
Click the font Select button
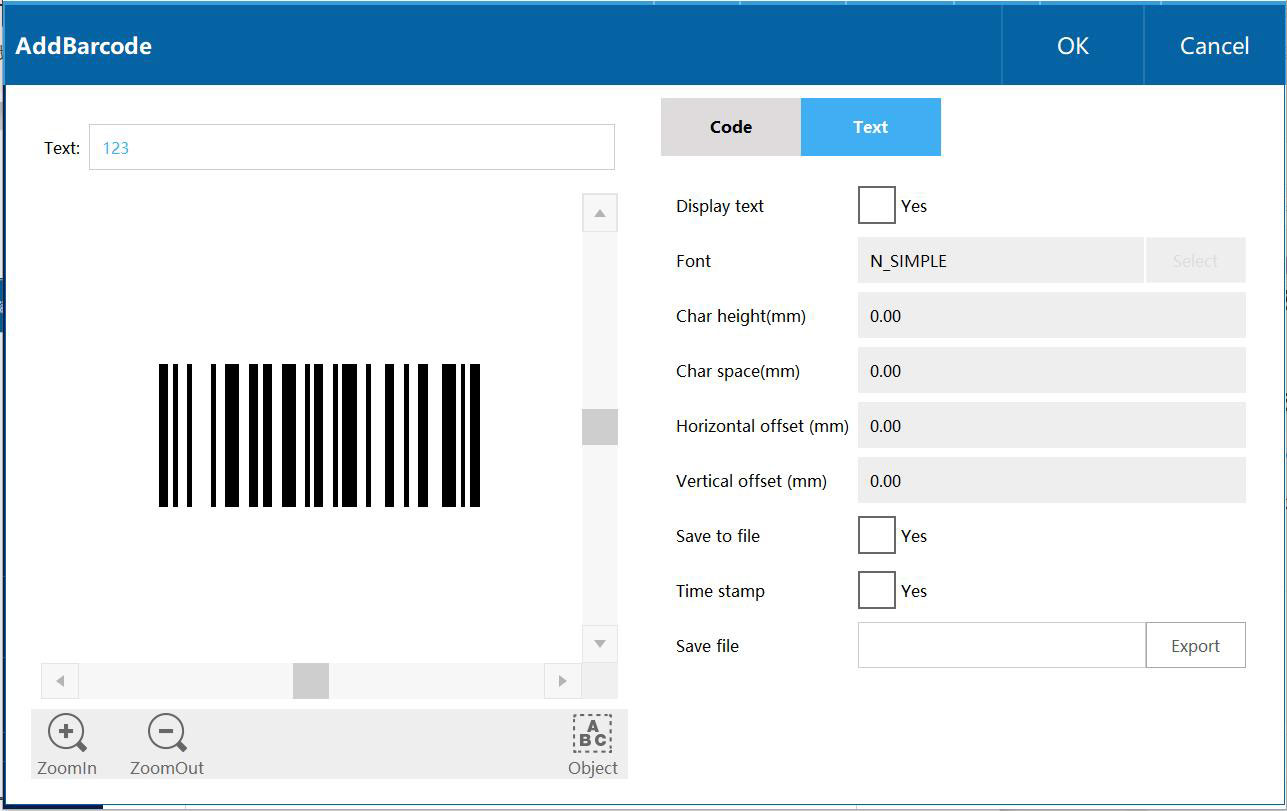point(1196,260)
